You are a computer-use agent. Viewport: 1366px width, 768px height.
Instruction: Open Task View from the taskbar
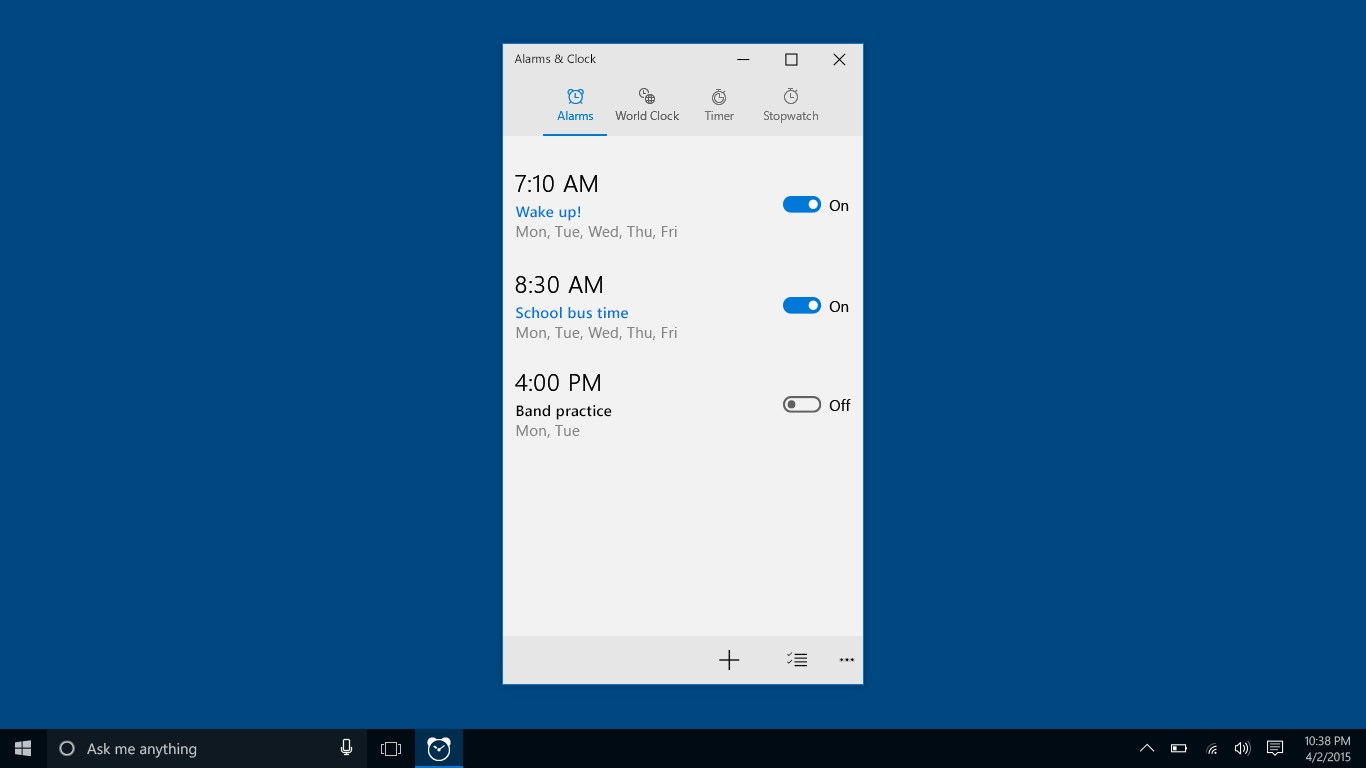(x=390, y=747)
